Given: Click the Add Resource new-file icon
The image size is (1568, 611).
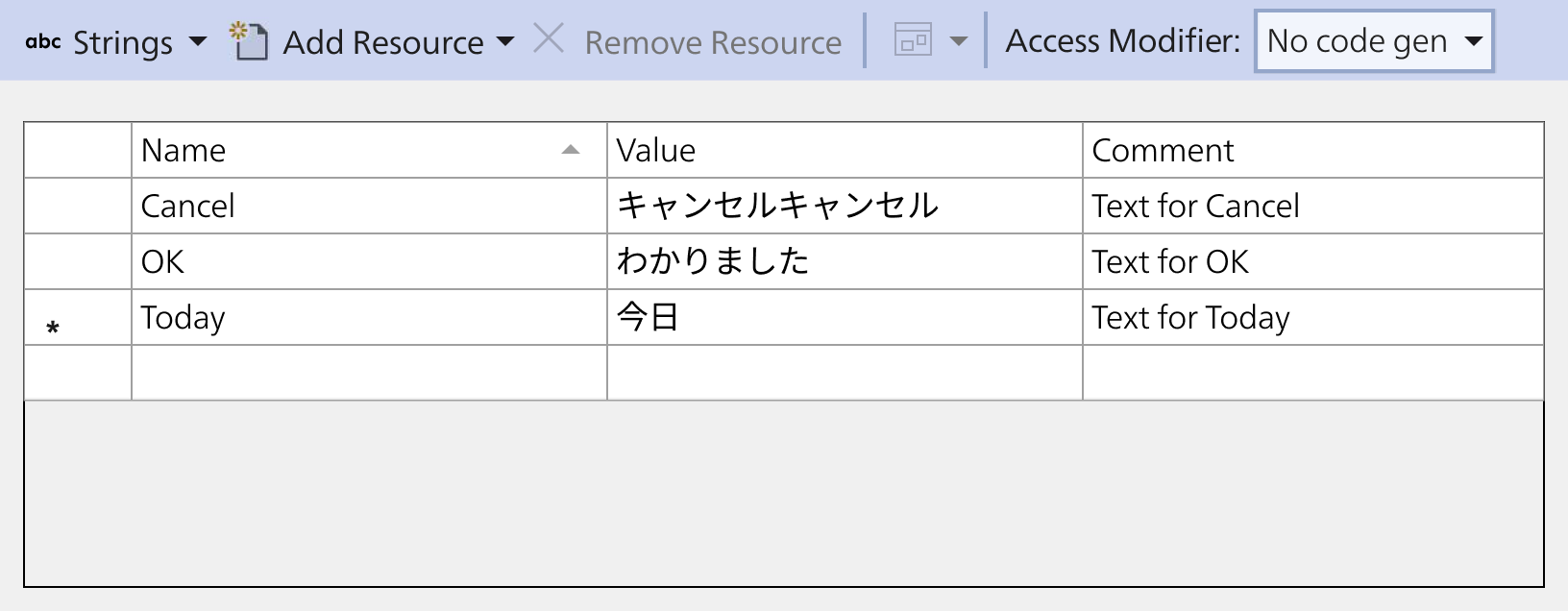Looking at the screenshot, I should (x=249, y=41).
